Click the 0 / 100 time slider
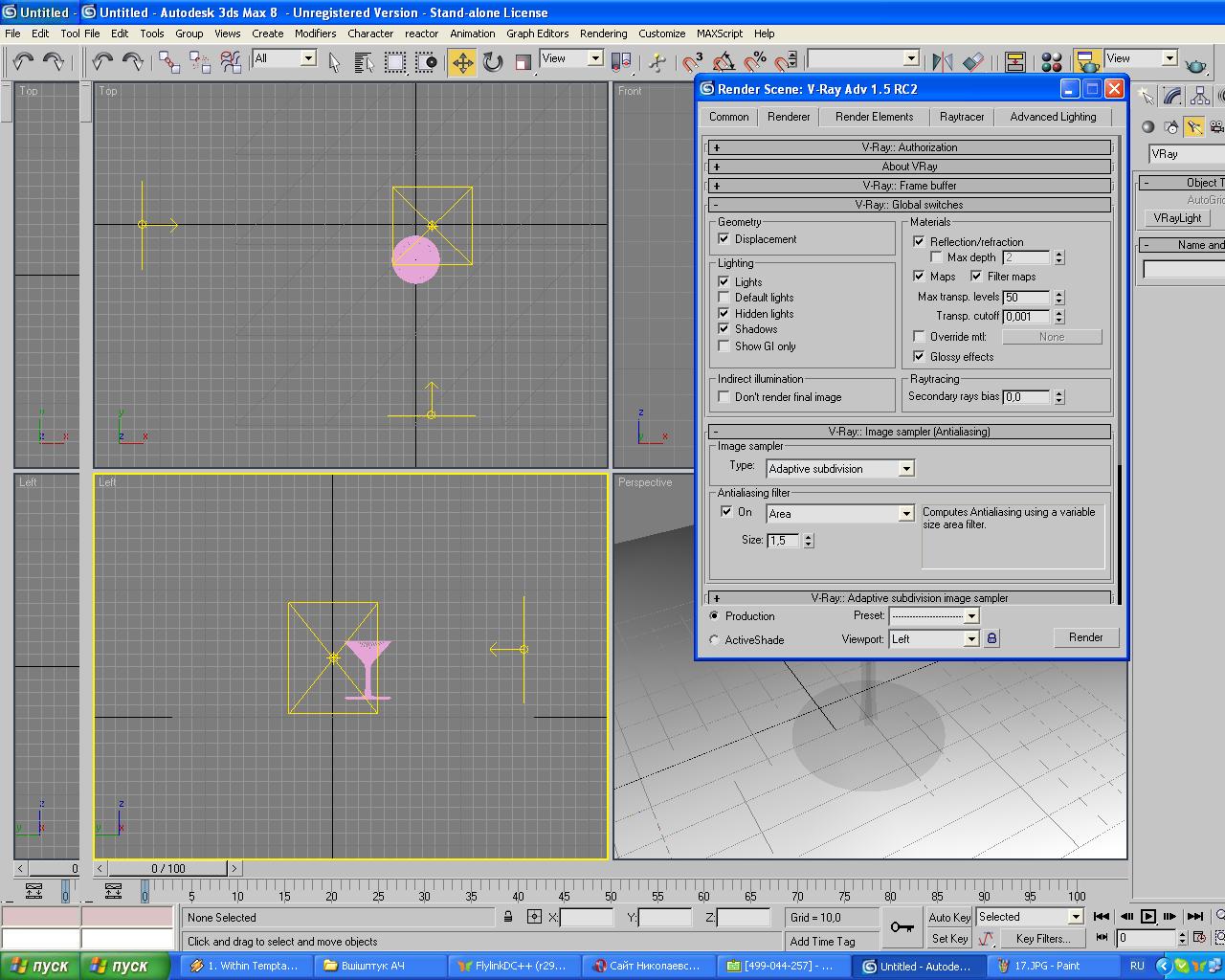This screenshot has height=980, width=1225. click(168, 868)
